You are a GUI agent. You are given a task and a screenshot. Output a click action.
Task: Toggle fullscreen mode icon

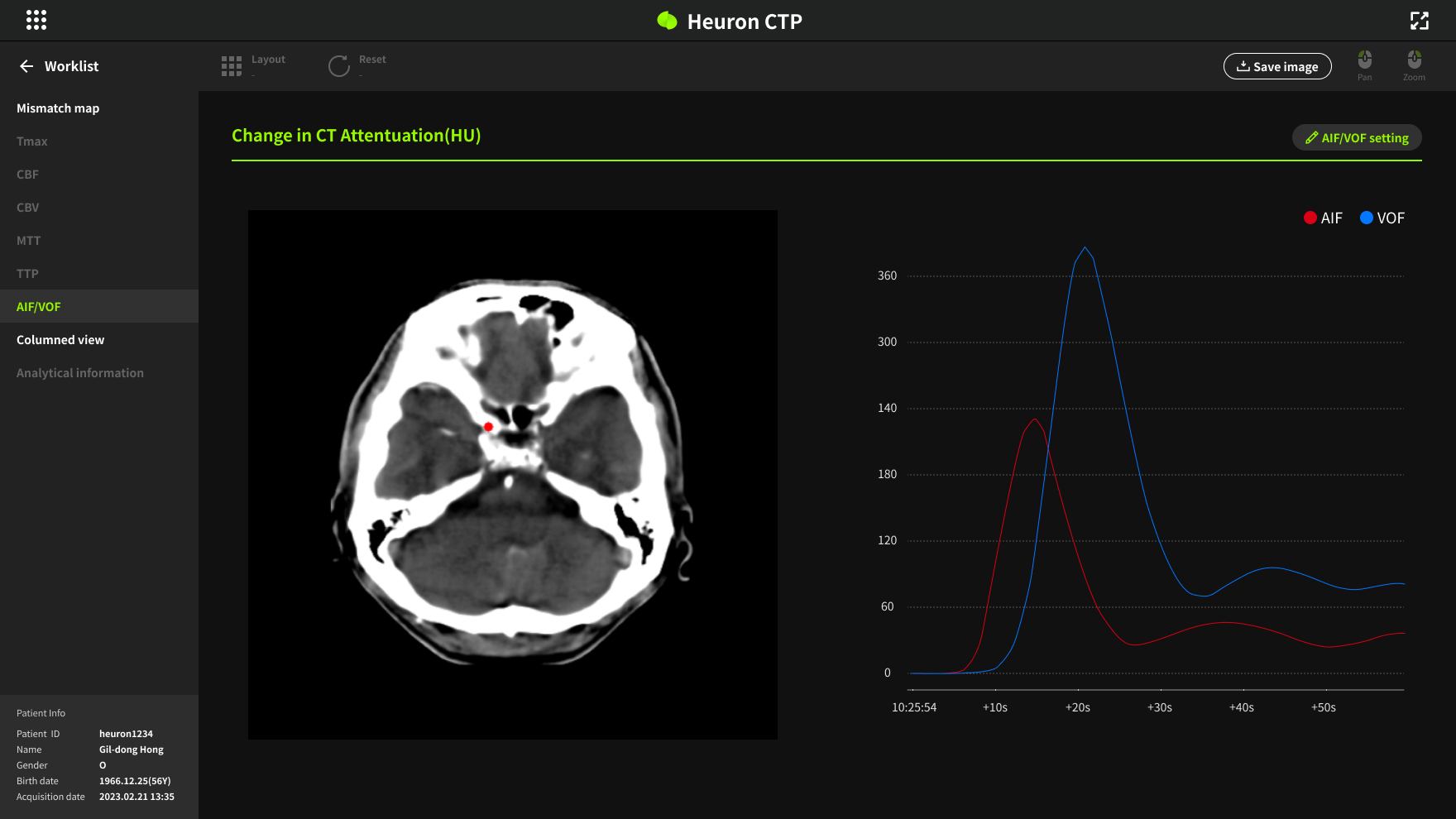1419,21
